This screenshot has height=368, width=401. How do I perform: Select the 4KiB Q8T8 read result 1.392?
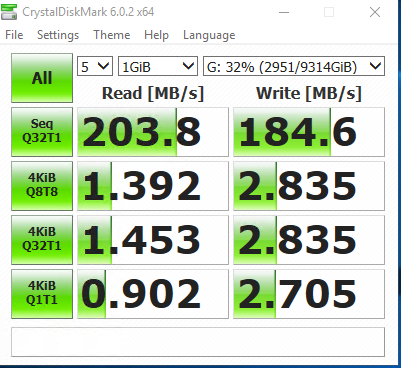tap(153, 186)
